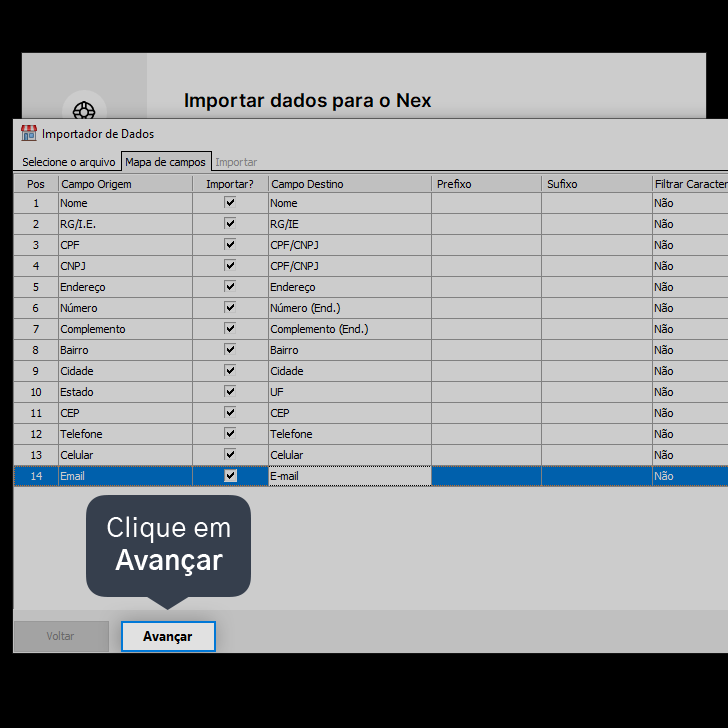Click the Sufixo cell of the Telefone row

(x=597, y=434)
